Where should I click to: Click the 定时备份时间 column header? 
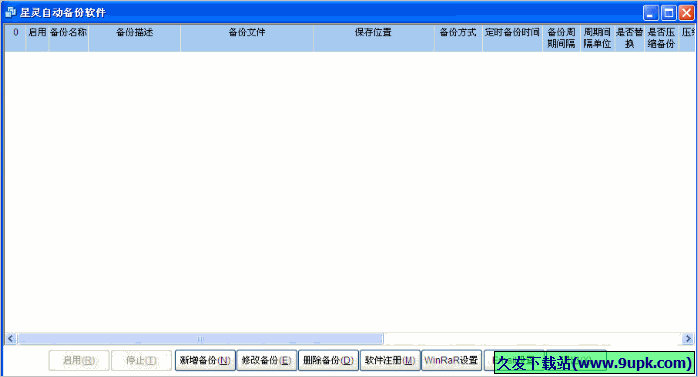tap(512, 38)
